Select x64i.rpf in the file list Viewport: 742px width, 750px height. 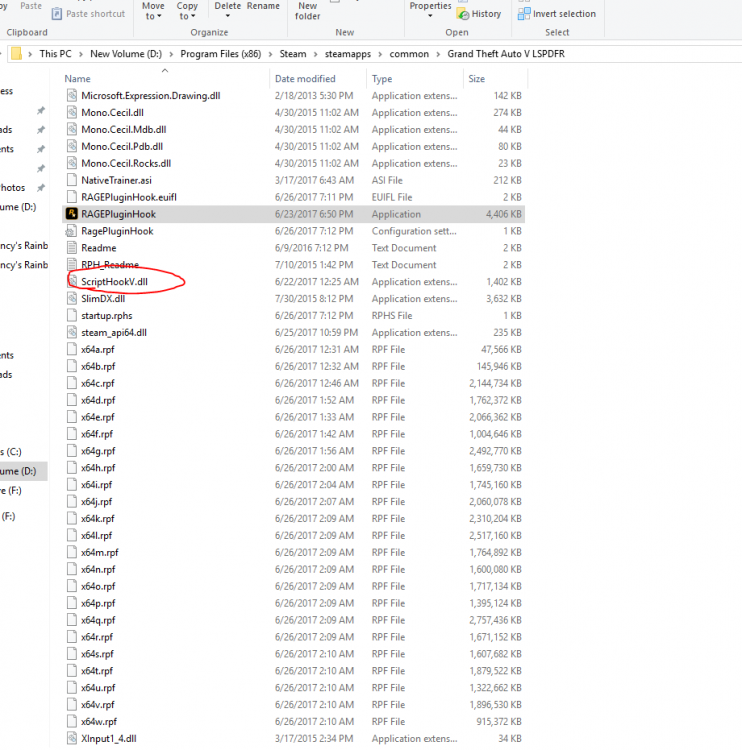pos(294,485)
